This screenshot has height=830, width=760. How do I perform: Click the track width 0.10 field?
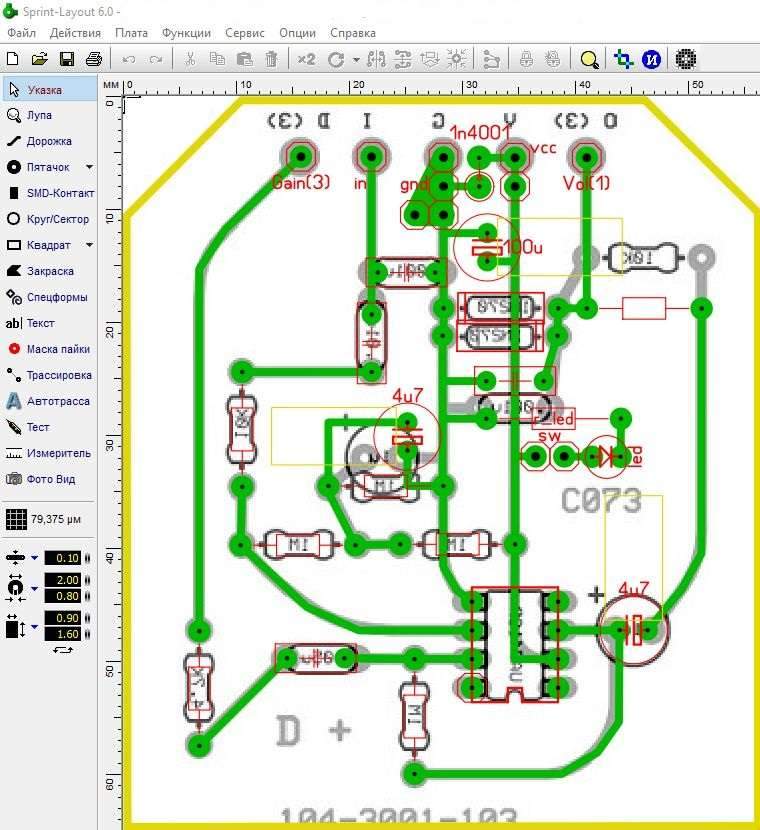(x=68, y=558)
